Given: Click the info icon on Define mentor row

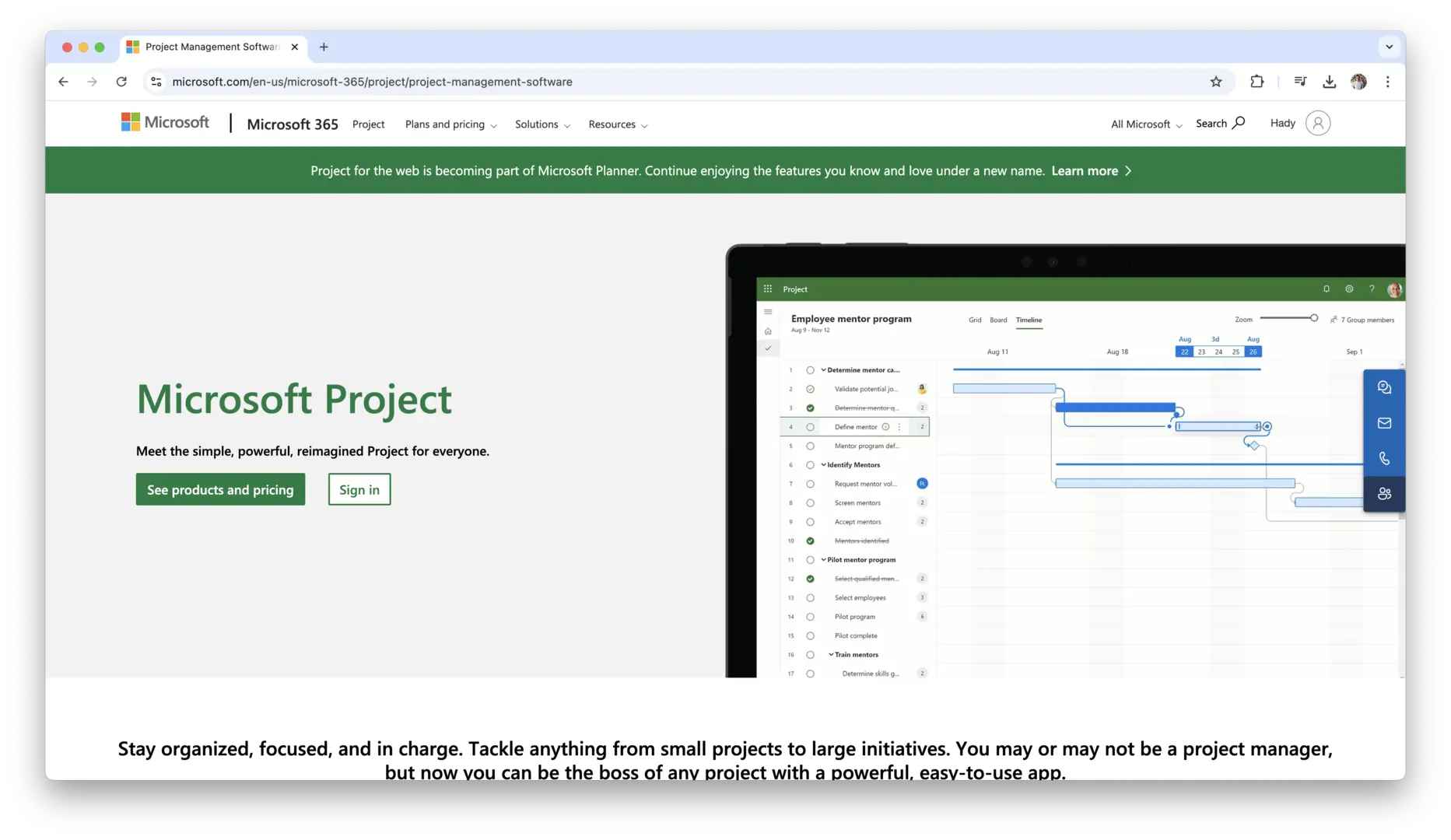Looking at the screenshot, I should [885, 427].
